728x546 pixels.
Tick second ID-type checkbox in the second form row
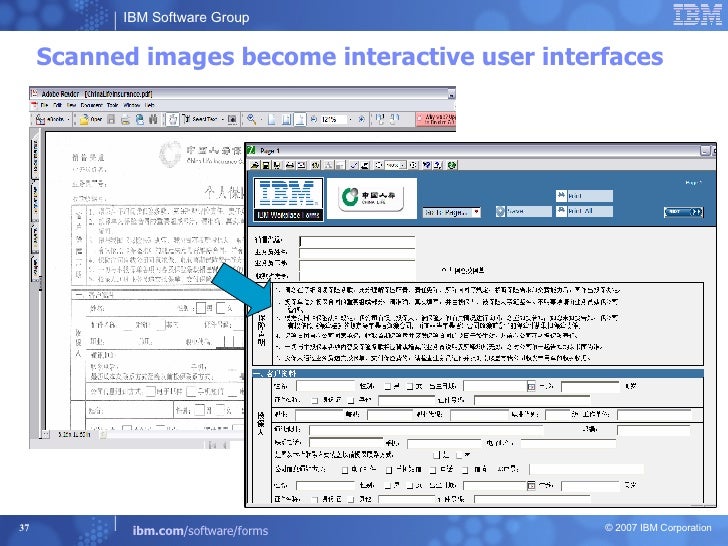click(351, 401)
